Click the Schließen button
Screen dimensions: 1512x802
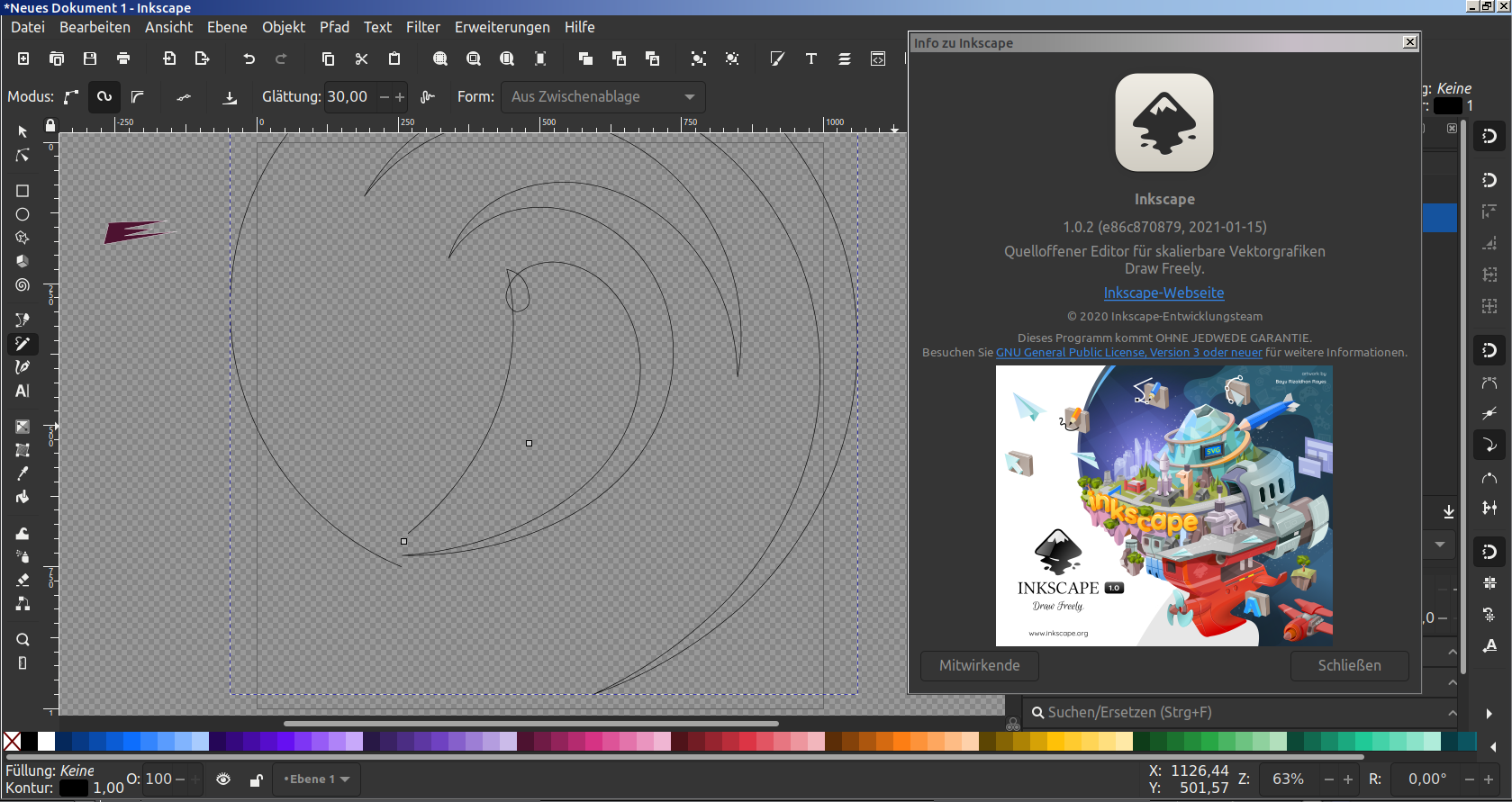1350,666
